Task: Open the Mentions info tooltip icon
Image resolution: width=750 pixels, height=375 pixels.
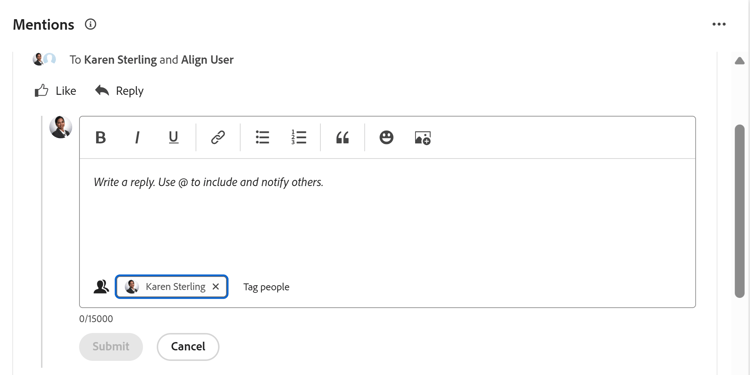Action: click(90, 24)
